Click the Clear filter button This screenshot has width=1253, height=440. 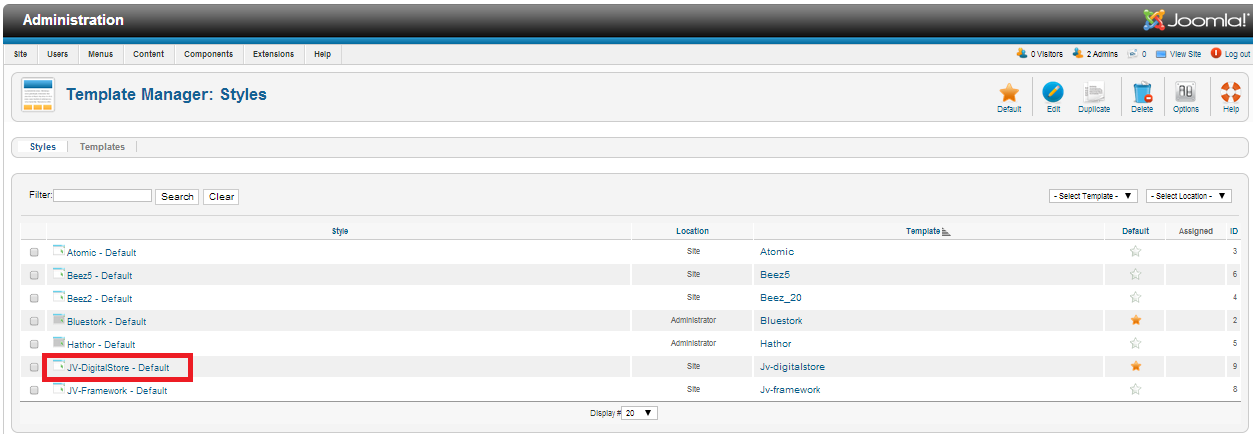pyautogui.click(x=221, y=197)
